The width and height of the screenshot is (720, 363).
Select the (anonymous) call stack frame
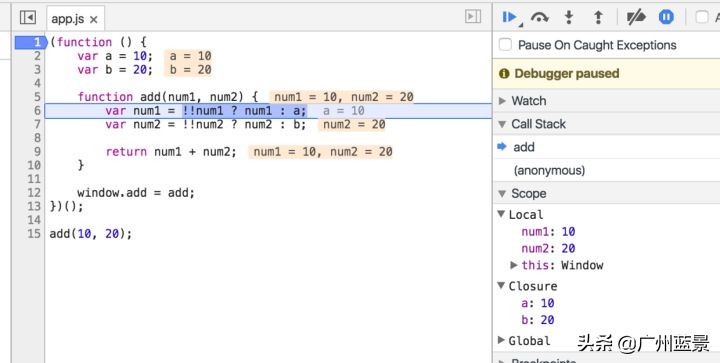pyautogui.click(x=606, y=170)
